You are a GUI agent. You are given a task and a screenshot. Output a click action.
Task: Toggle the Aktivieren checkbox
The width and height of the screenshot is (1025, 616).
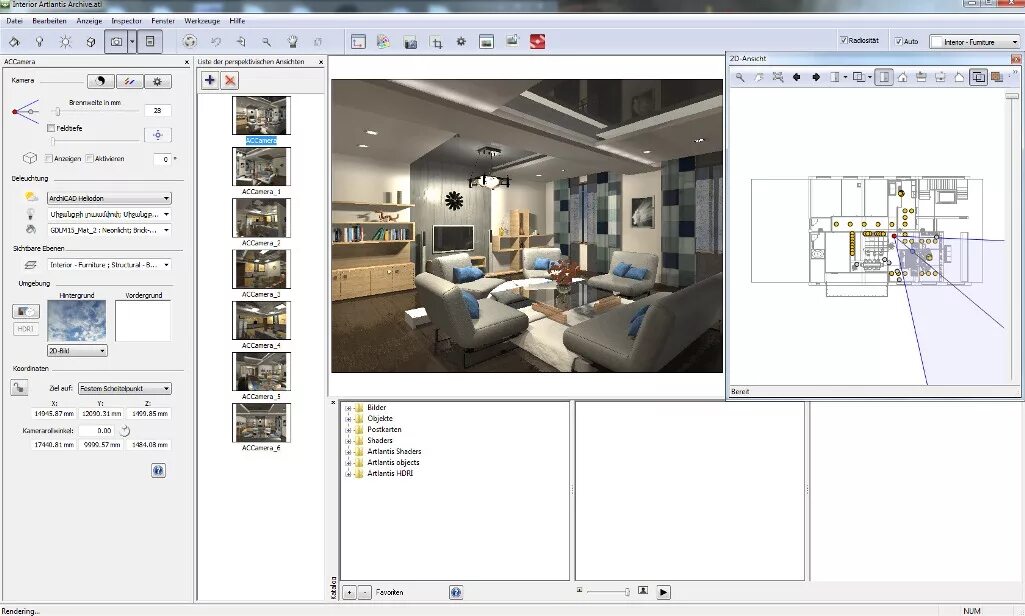[x=90, y=158]
